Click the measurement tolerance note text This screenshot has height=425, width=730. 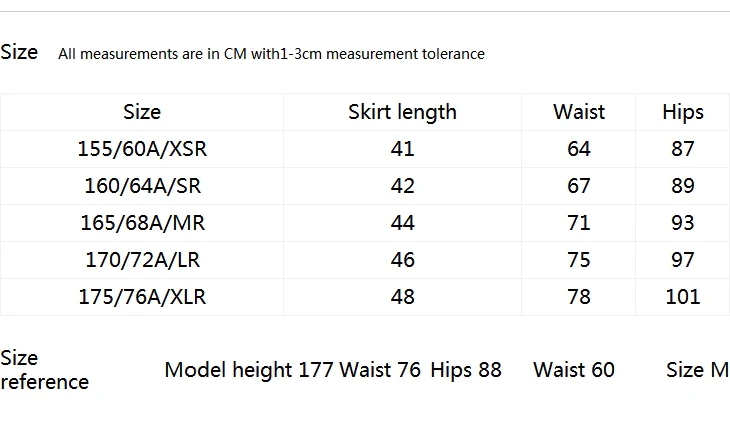point(271,54)
